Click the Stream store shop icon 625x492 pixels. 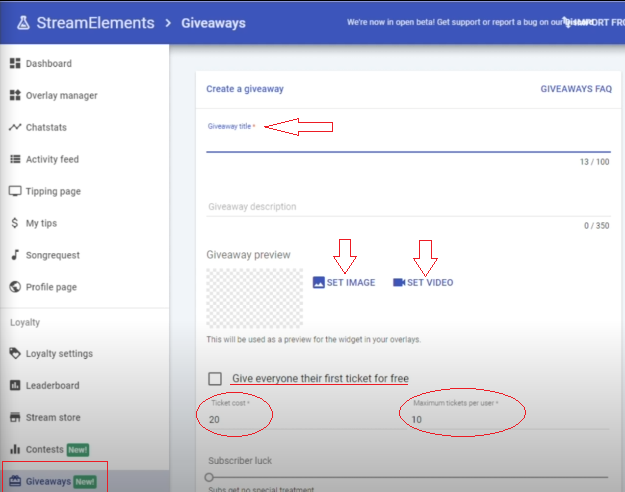pyautogui.click(x=15, y=417)
